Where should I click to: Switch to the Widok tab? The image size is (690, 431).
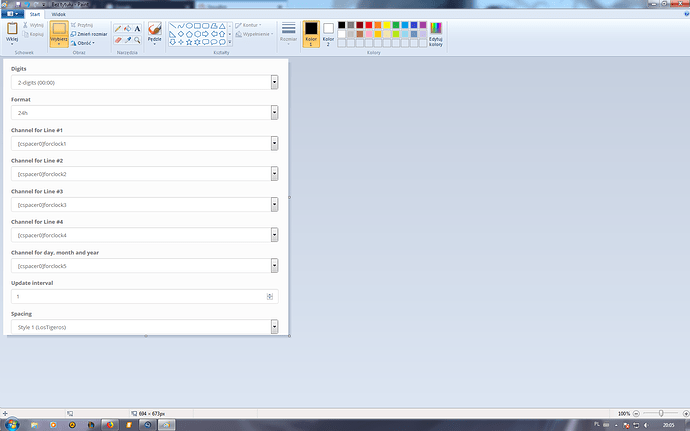tap(59, 15)
